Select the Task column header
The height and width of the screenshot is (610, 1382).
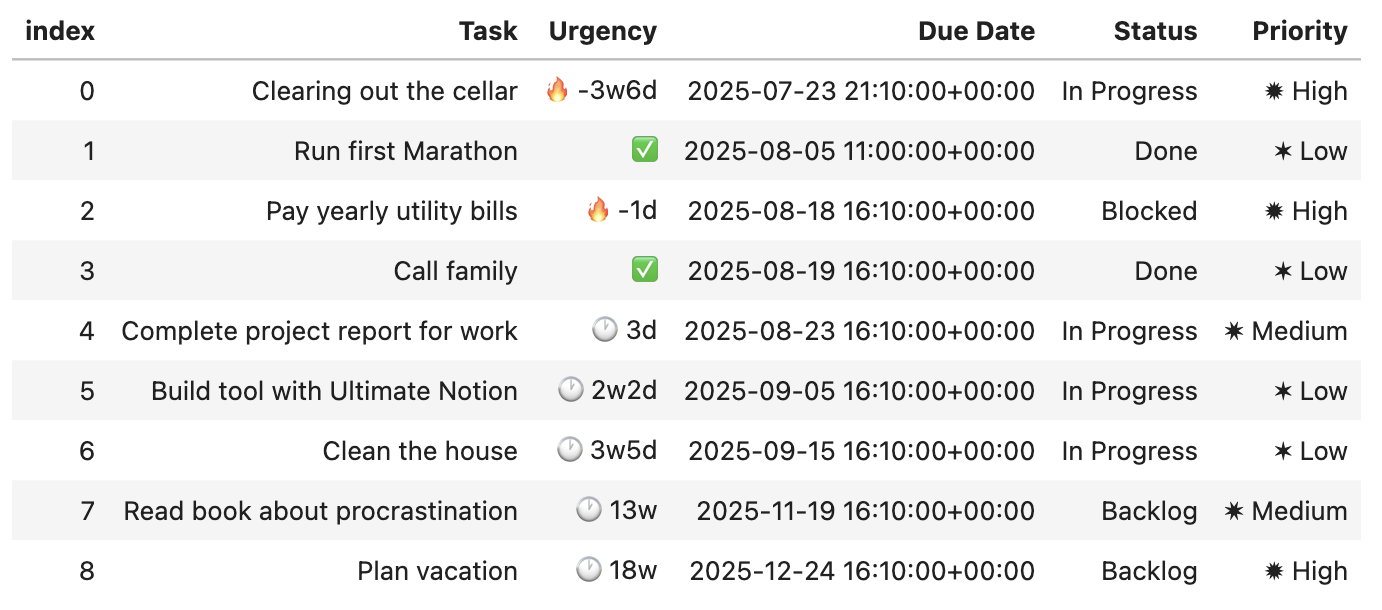[x=488, y=31]
